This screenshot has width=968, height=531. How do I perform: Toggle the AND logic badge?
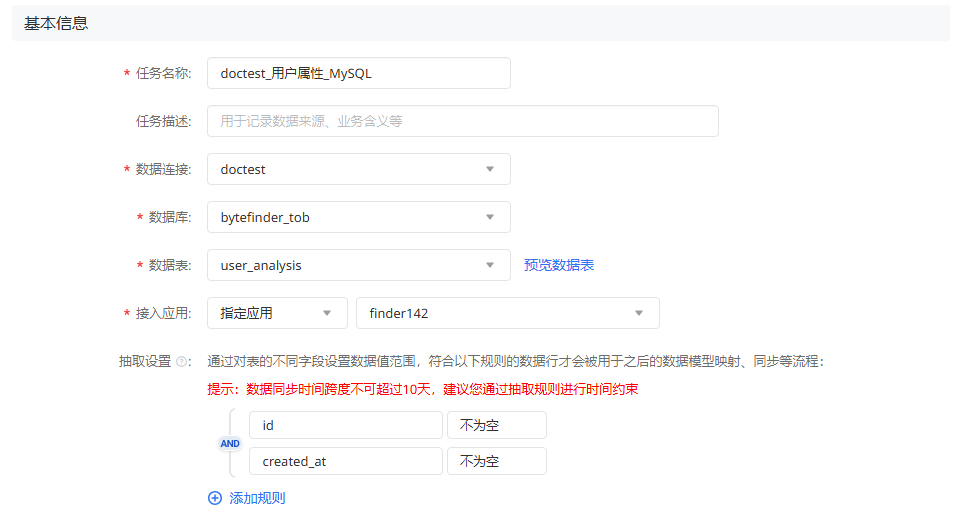230,443
